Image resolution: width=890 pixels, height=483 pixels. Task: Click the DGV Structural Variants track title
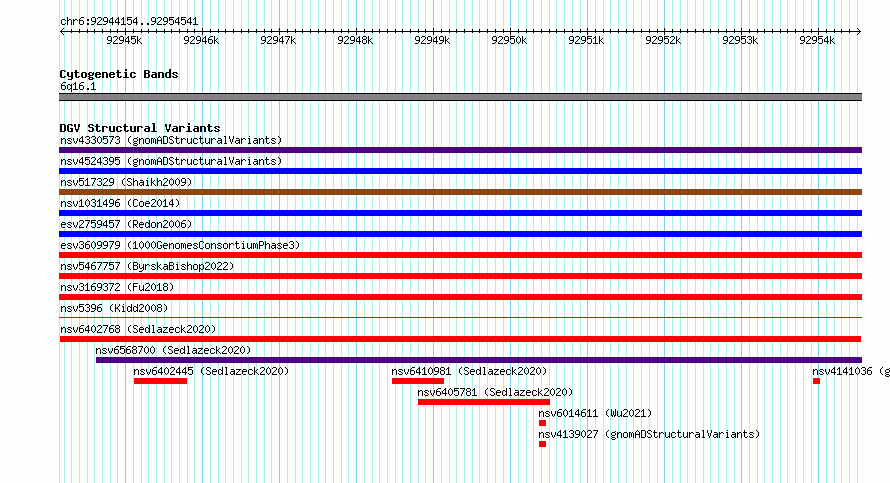[x=140, y=128]
